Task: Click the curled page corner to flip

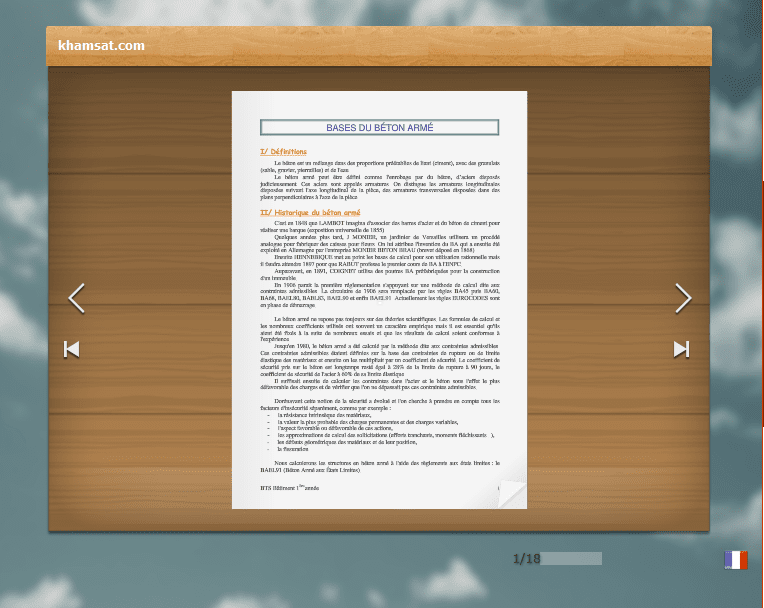Action: (x=512, y=494)
